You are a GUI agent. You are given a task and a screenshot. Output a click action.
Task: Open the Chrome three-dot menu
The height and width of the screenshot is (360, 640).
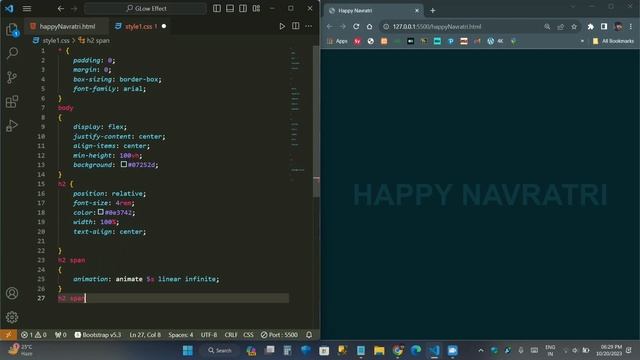pos(631,27)
